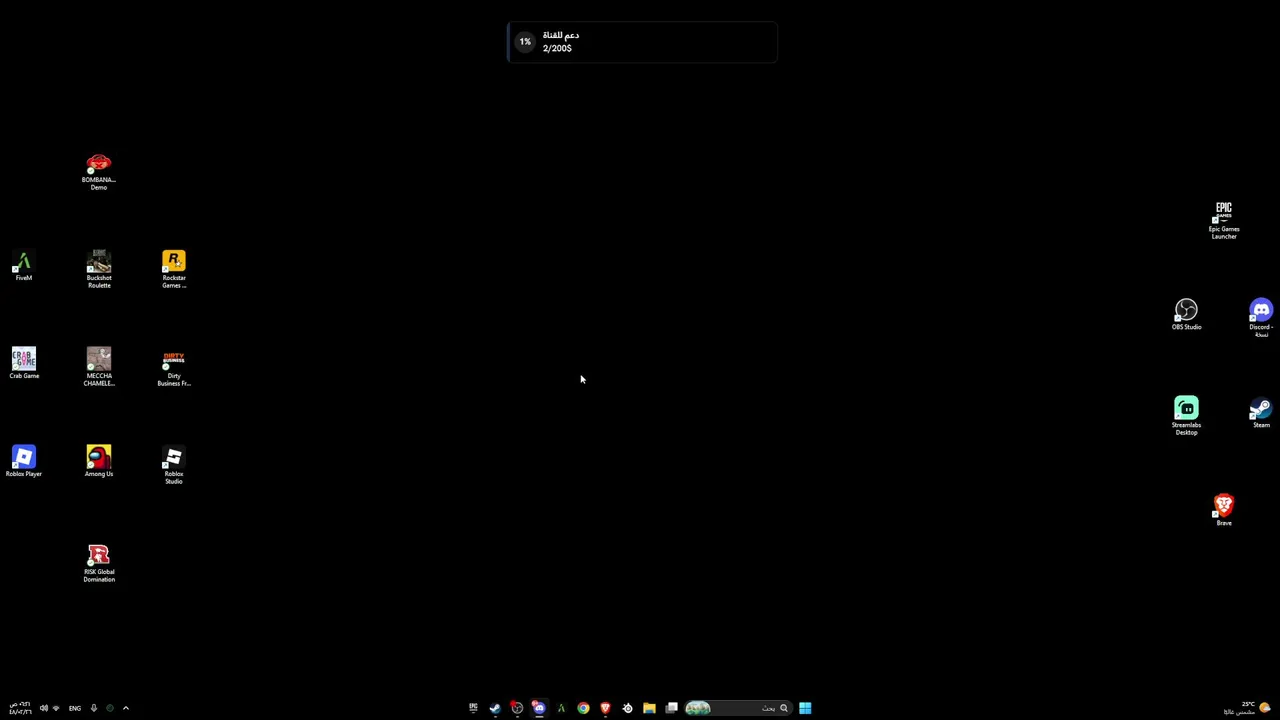The image size is (1280, 720).
Task: Select the RISK Global Domination shortcut
Action: (x=99, y=564)
